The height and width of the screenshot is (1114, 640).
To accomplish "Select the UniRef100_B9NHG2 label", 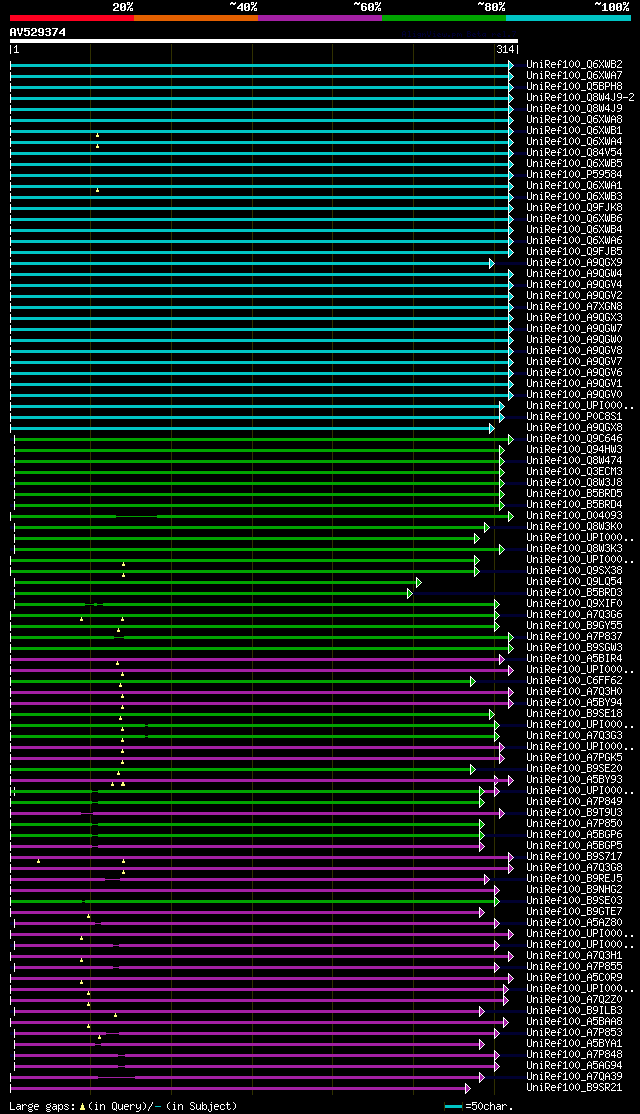I will [x=574, y=890].
